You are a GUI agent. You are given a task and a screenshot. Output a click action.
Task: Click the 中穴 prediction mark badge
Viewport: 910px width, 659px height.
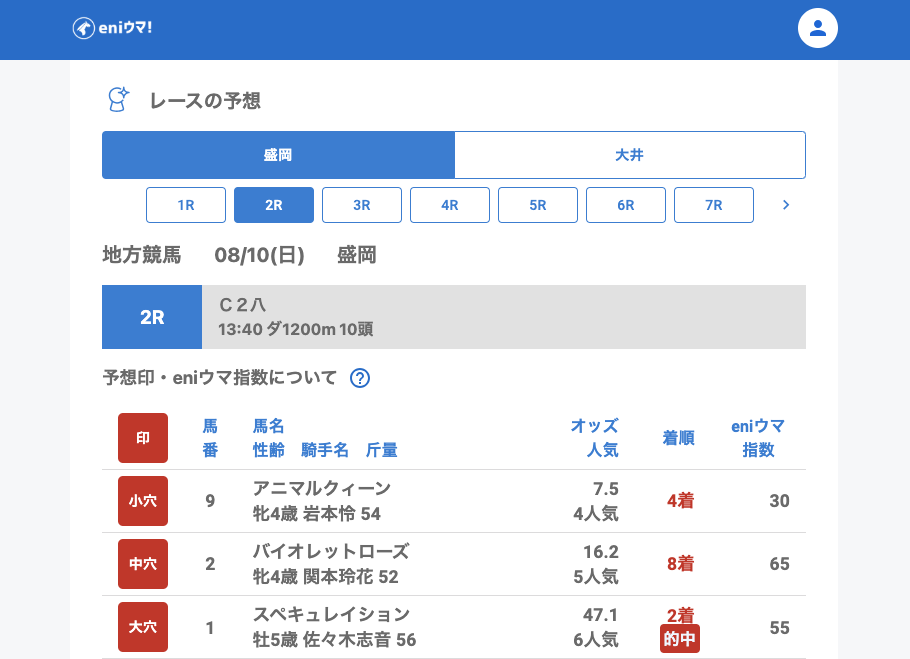pos(143,564)
